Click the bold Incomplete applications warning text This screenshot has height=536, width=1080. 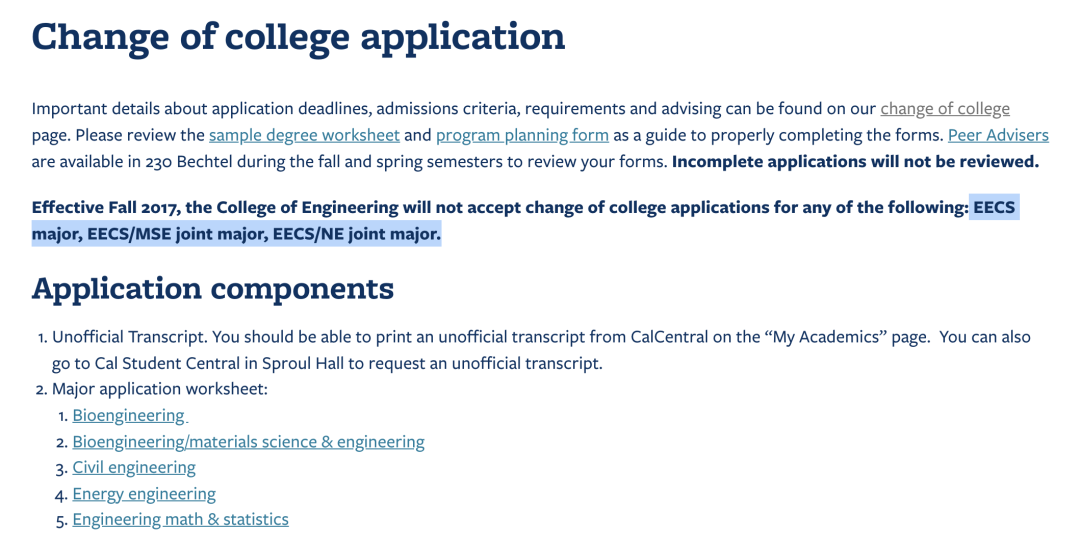[855, 163]
